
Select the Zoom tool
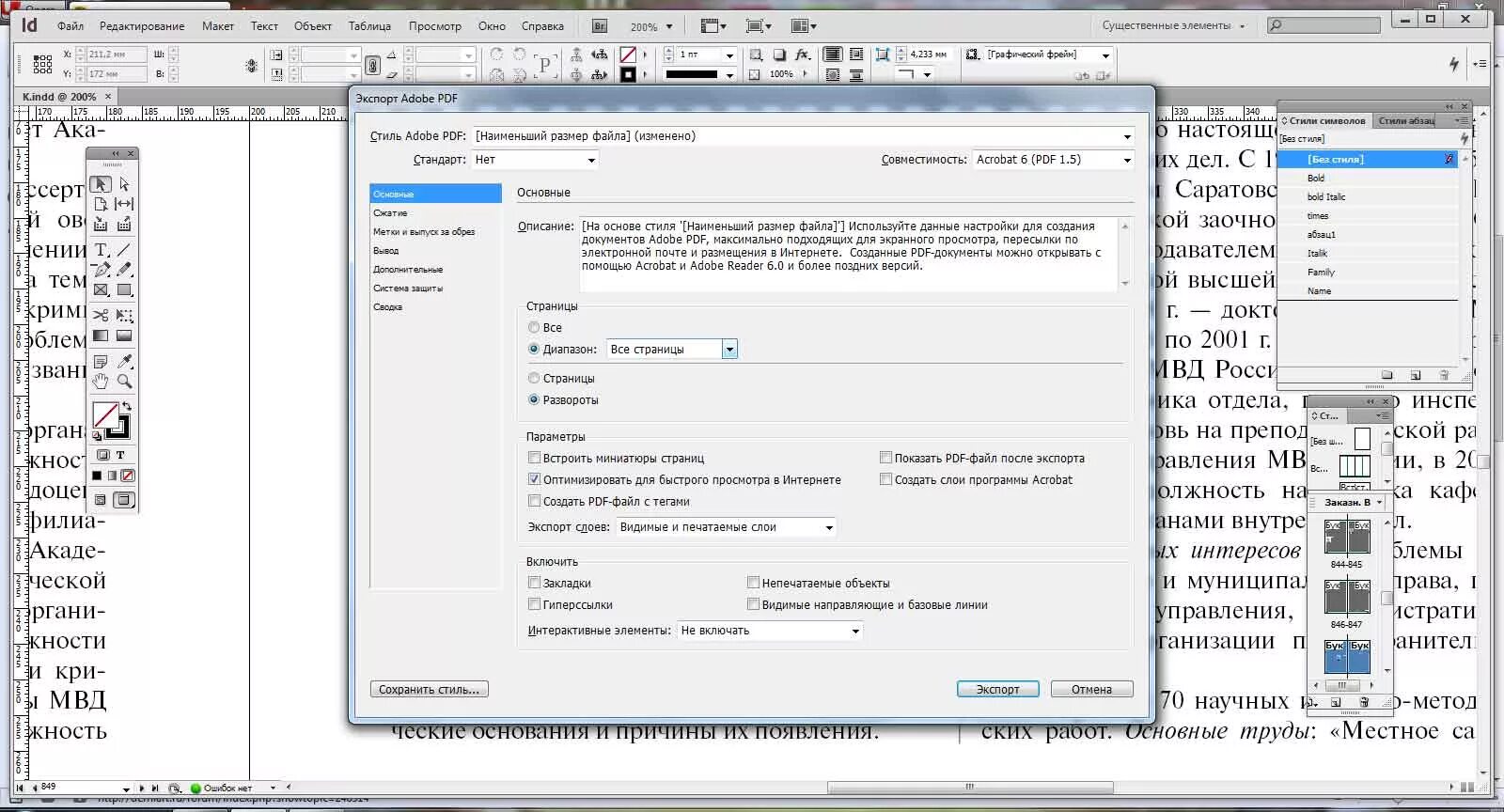[x=124, y=382]
